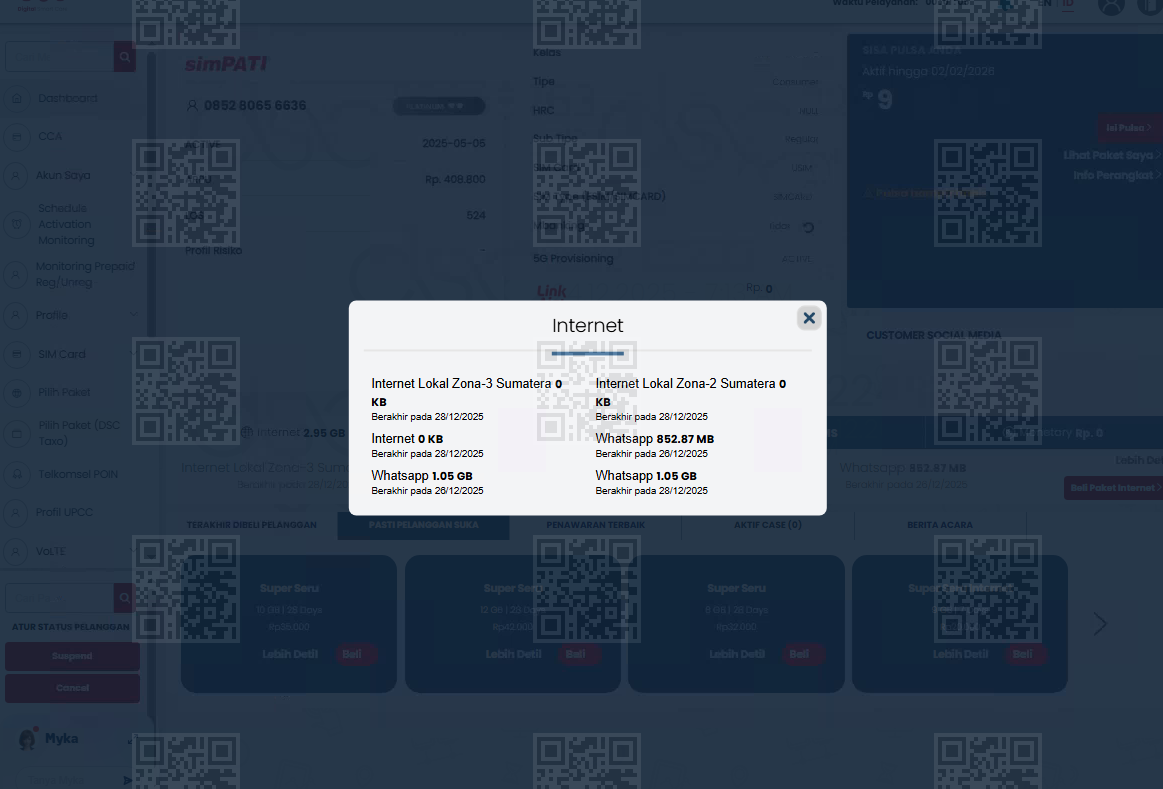
Task: Send message with Myka arrow icon
Action: tap(128, 780)
